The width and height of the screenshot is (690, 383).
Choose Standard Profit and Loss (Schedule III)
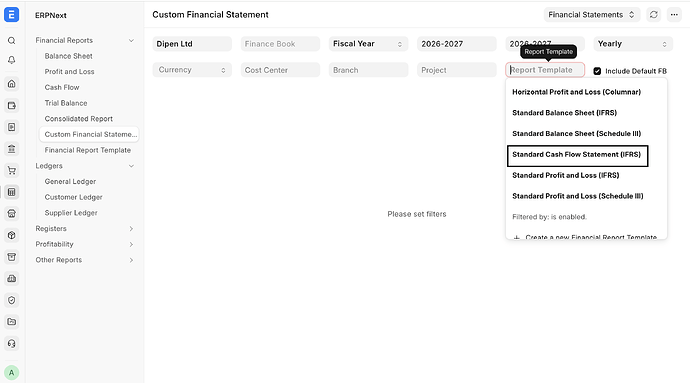(x=586, y=196)
